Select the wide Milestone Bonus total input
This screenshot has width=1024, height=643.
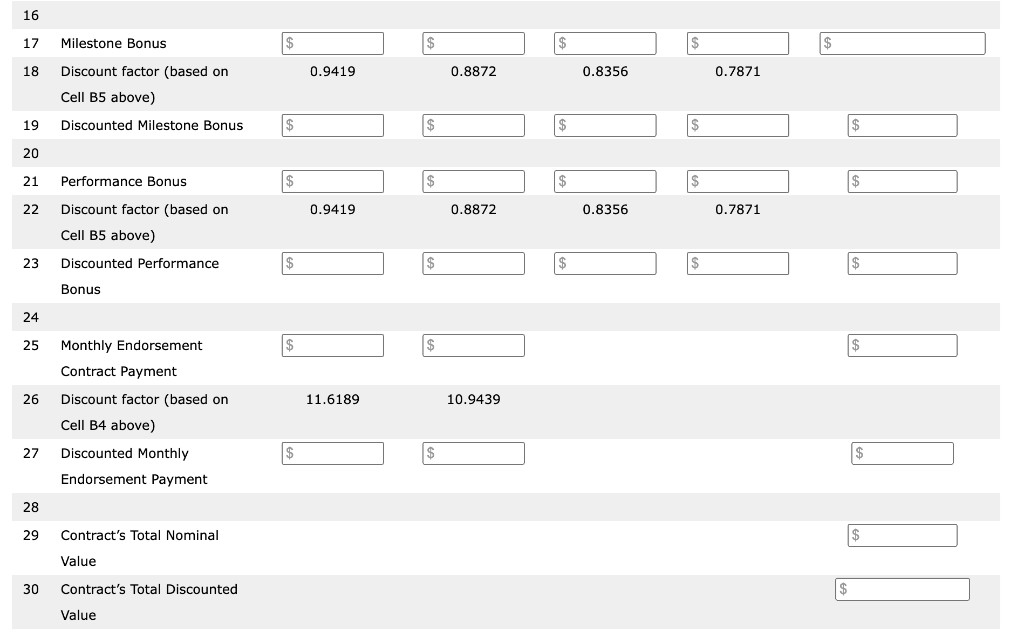tap(902, 44)
